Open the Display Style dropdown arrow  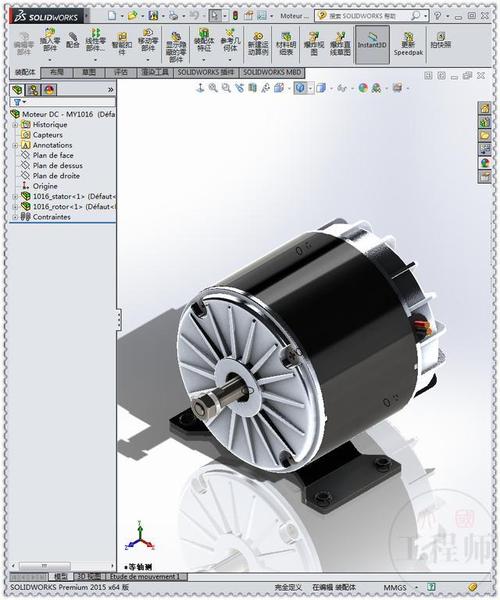click(310, 88)
